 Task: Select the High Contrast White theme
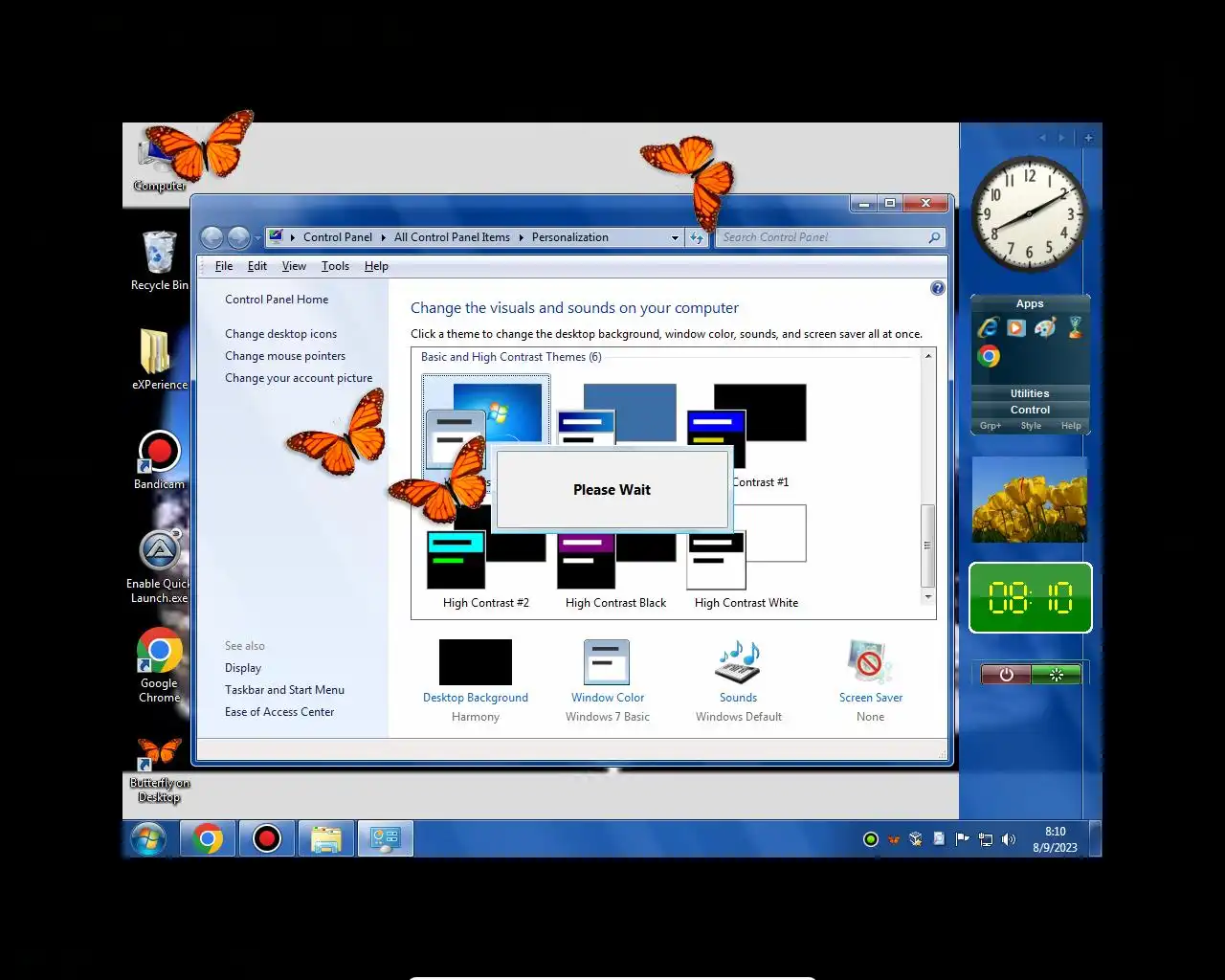click(x=746, y=558)
